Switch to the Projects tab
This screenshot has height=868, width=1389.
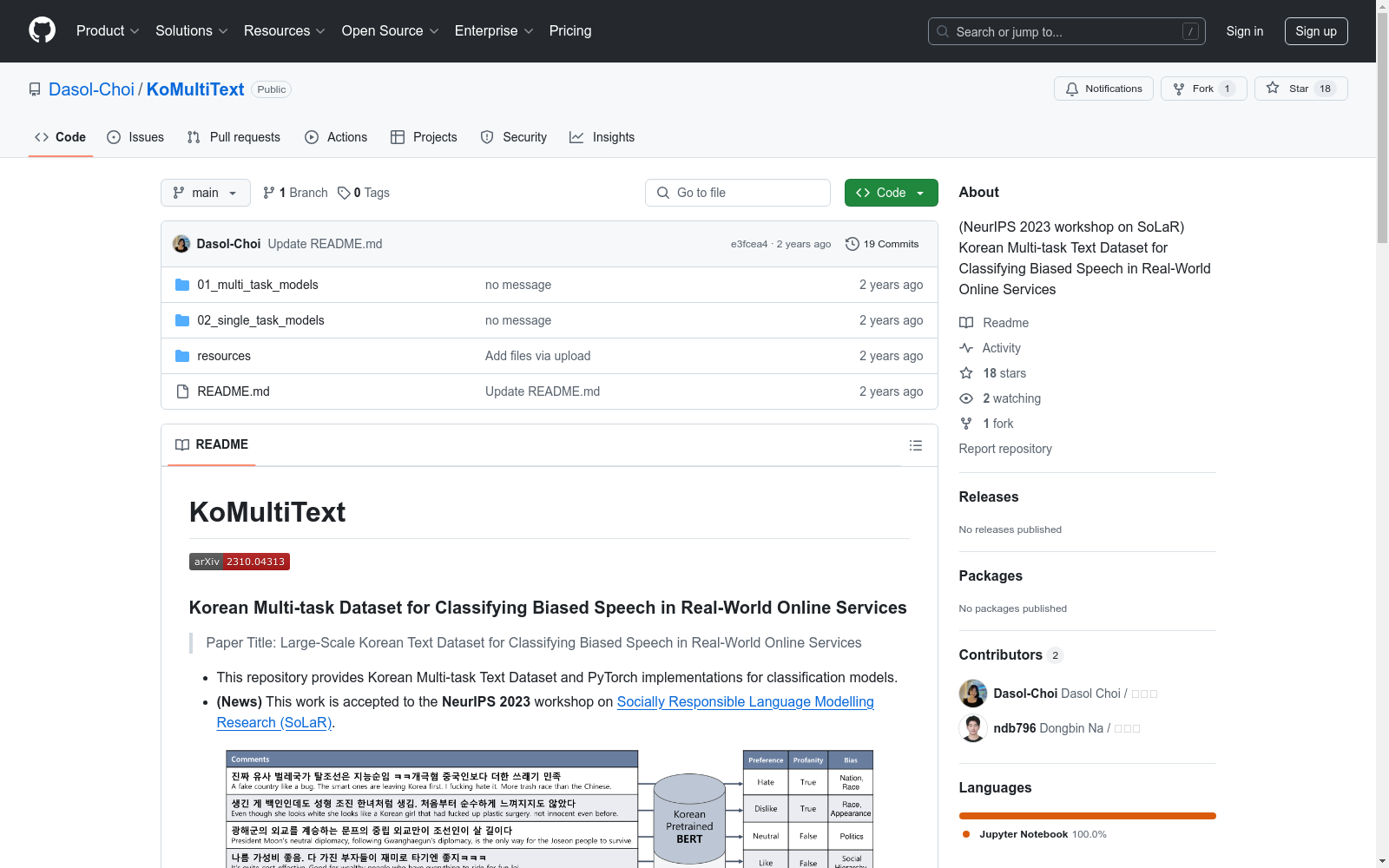tap(424, 137)
